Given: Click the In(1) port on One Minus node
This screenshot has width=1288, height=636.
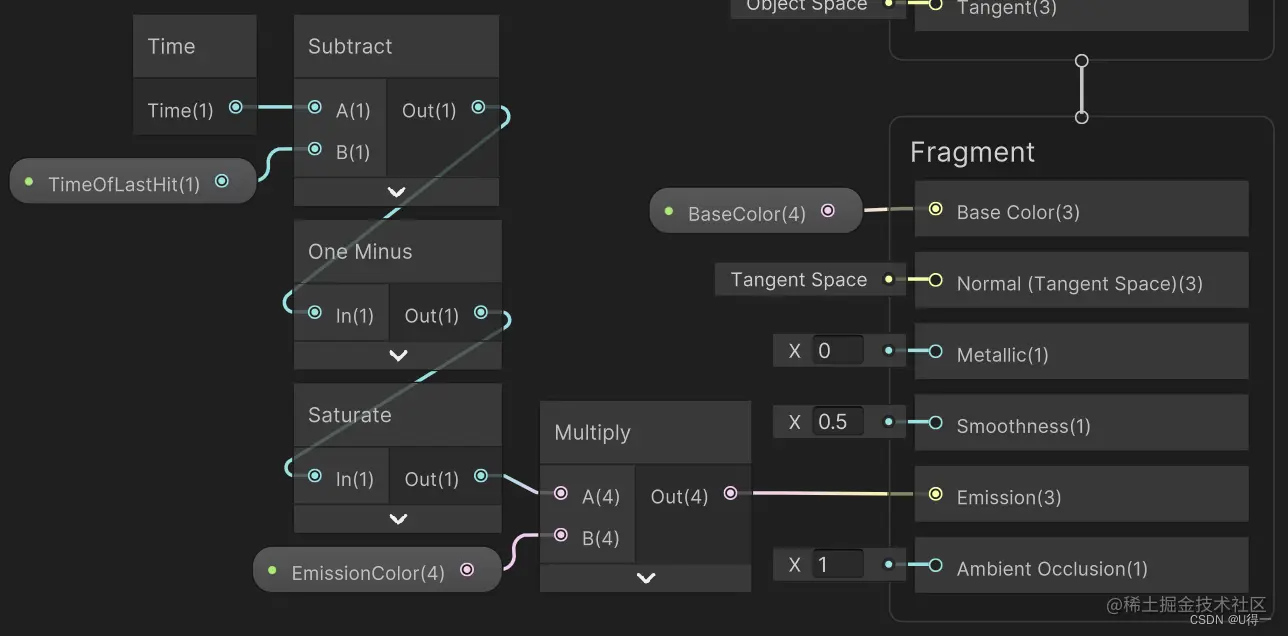Looking at the screenshot, I should 315,312.
